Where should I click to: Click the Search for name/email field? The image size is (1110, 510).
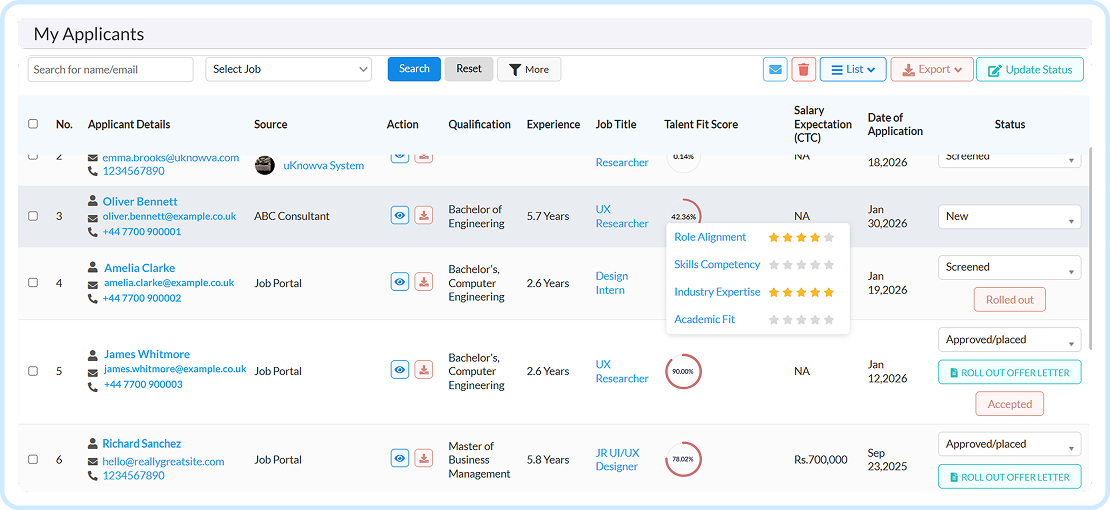tap(110, 69)
